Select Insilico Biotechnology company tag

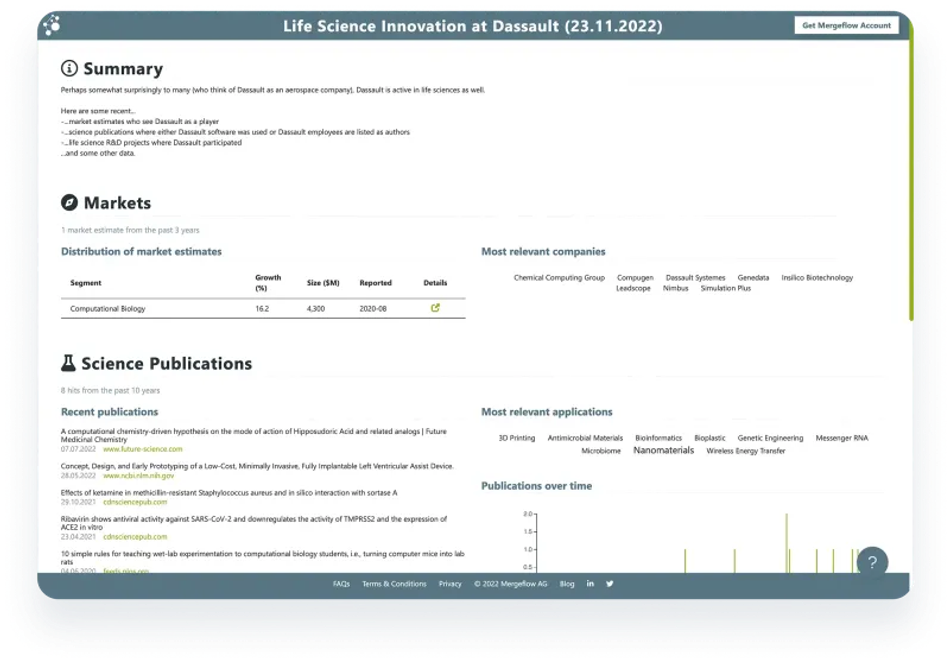pyautogui.click(x=817, y=277)
